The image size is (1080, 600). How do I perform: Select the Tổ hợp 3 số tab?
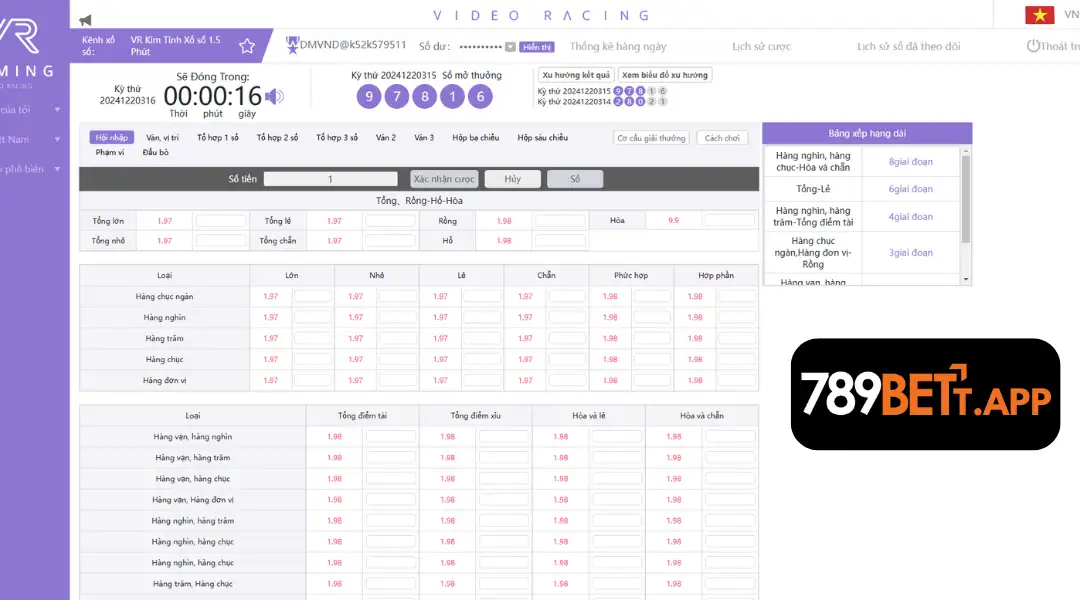tap(337, 138)
